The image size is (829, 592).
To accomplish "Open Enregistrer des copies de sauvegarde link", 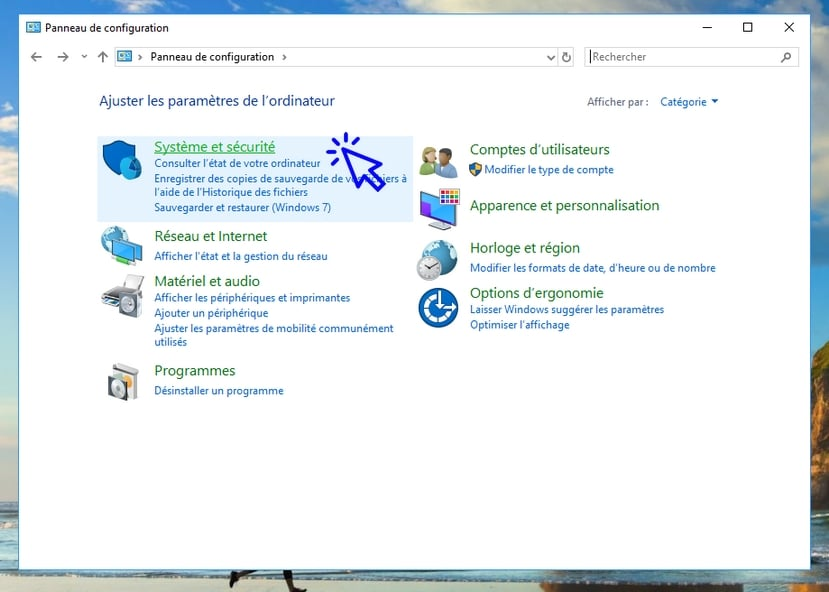I will pyautogui.click(x=281, y=185).
